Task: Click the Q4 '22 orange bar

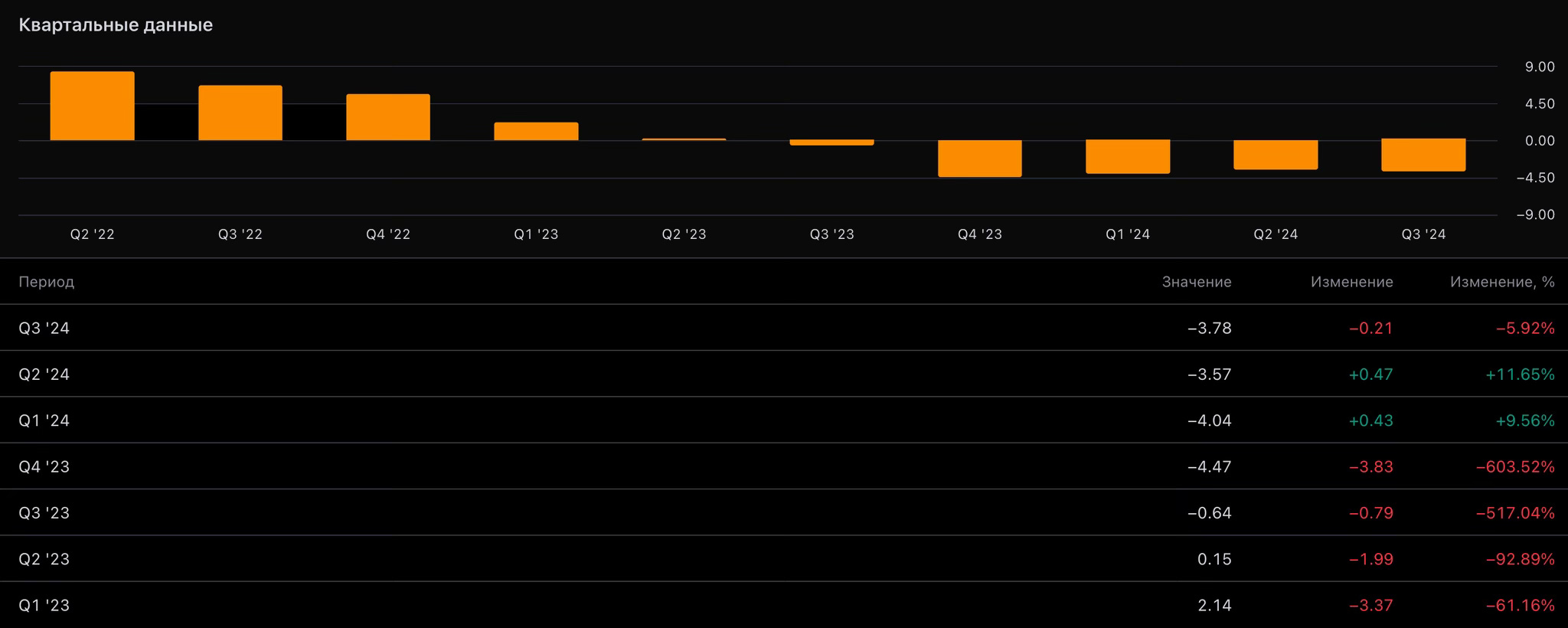Action: pos(388,117)
